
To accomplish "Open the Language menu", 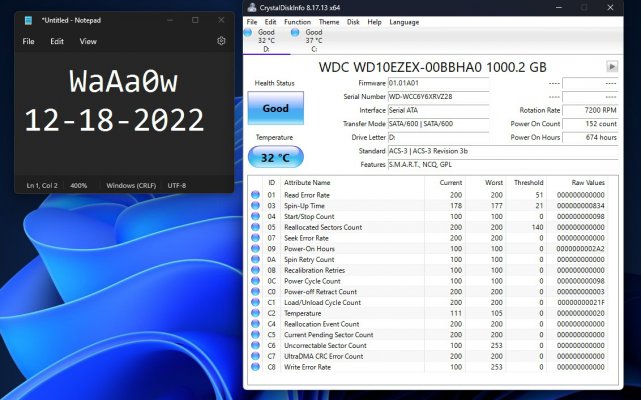I will 404,22.
